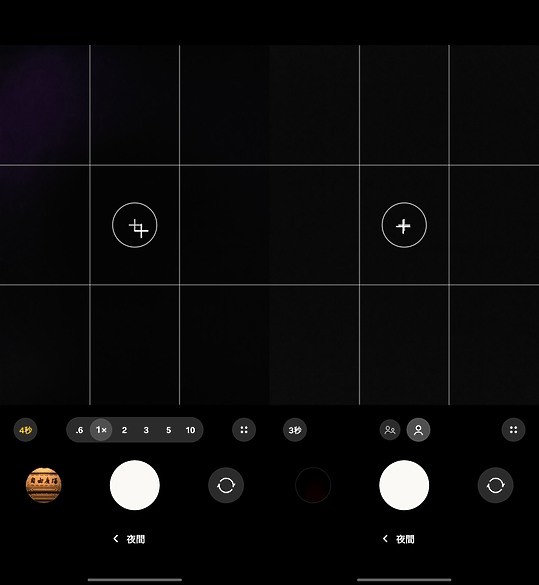Select .6 ultra-wide zoom
The height and width of the screenshot is (585, 539).
click(x=79, y=430)
